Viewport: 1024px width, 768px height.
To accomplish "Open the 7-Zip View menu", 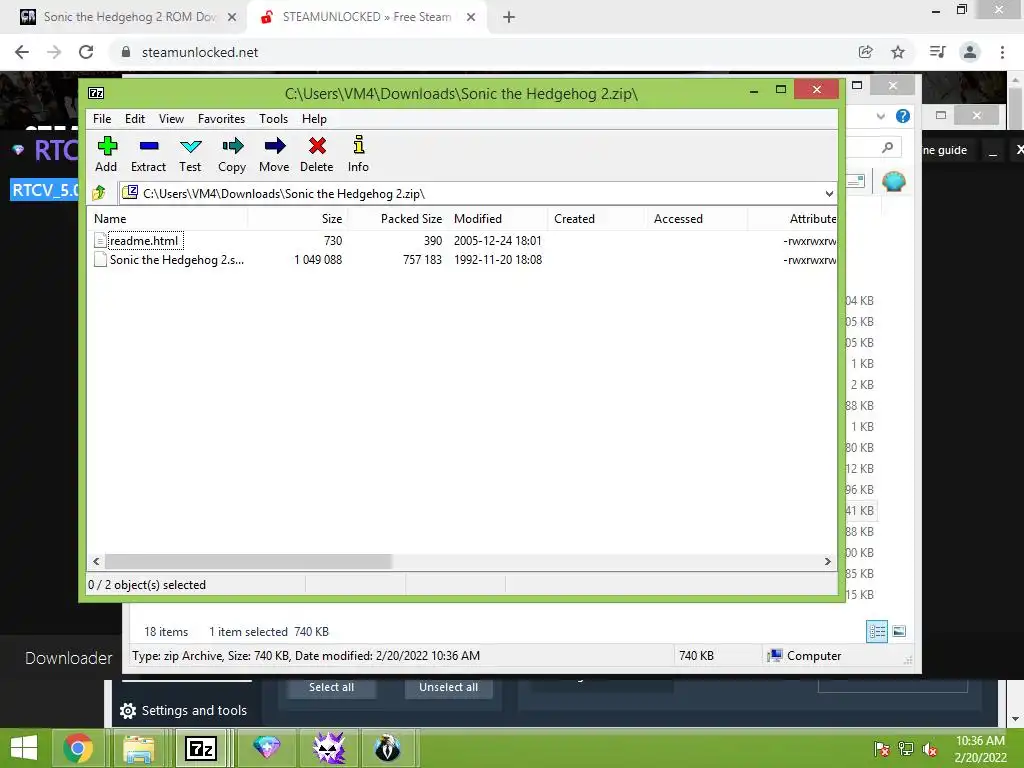I will [x=171, y=119].
